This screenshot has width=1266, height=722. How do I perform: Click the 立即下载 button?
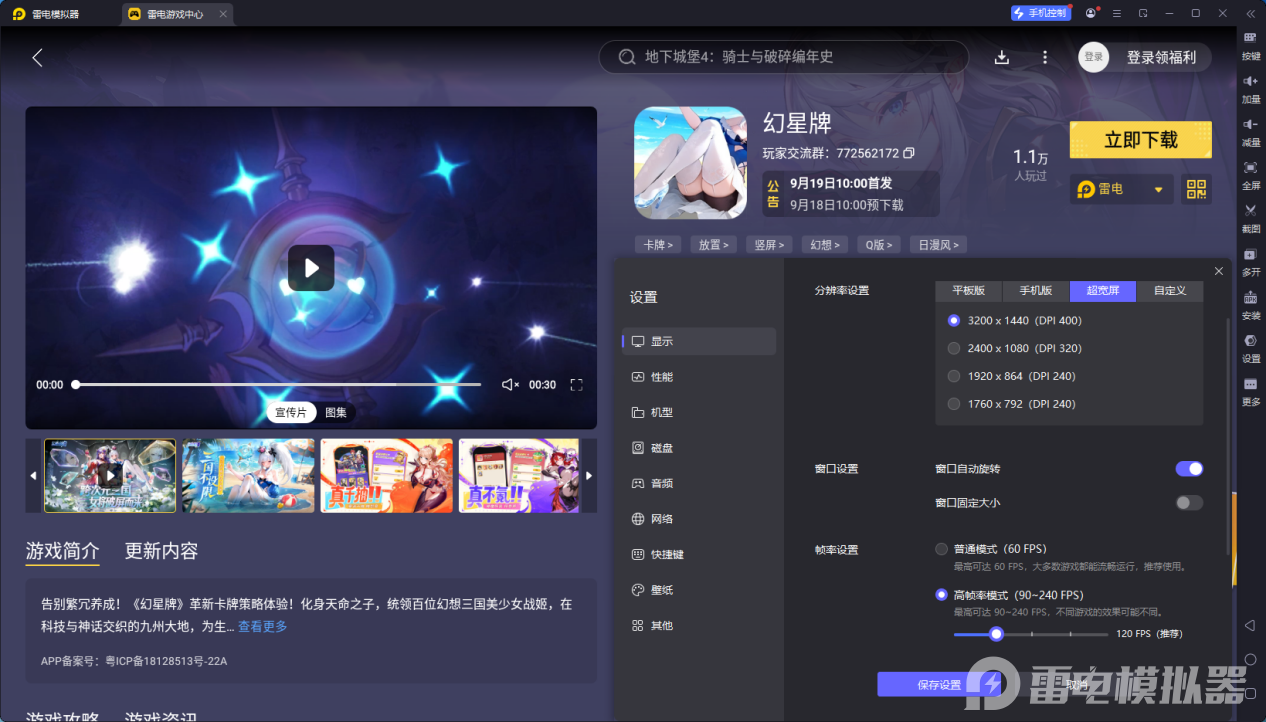[1141, 140]
